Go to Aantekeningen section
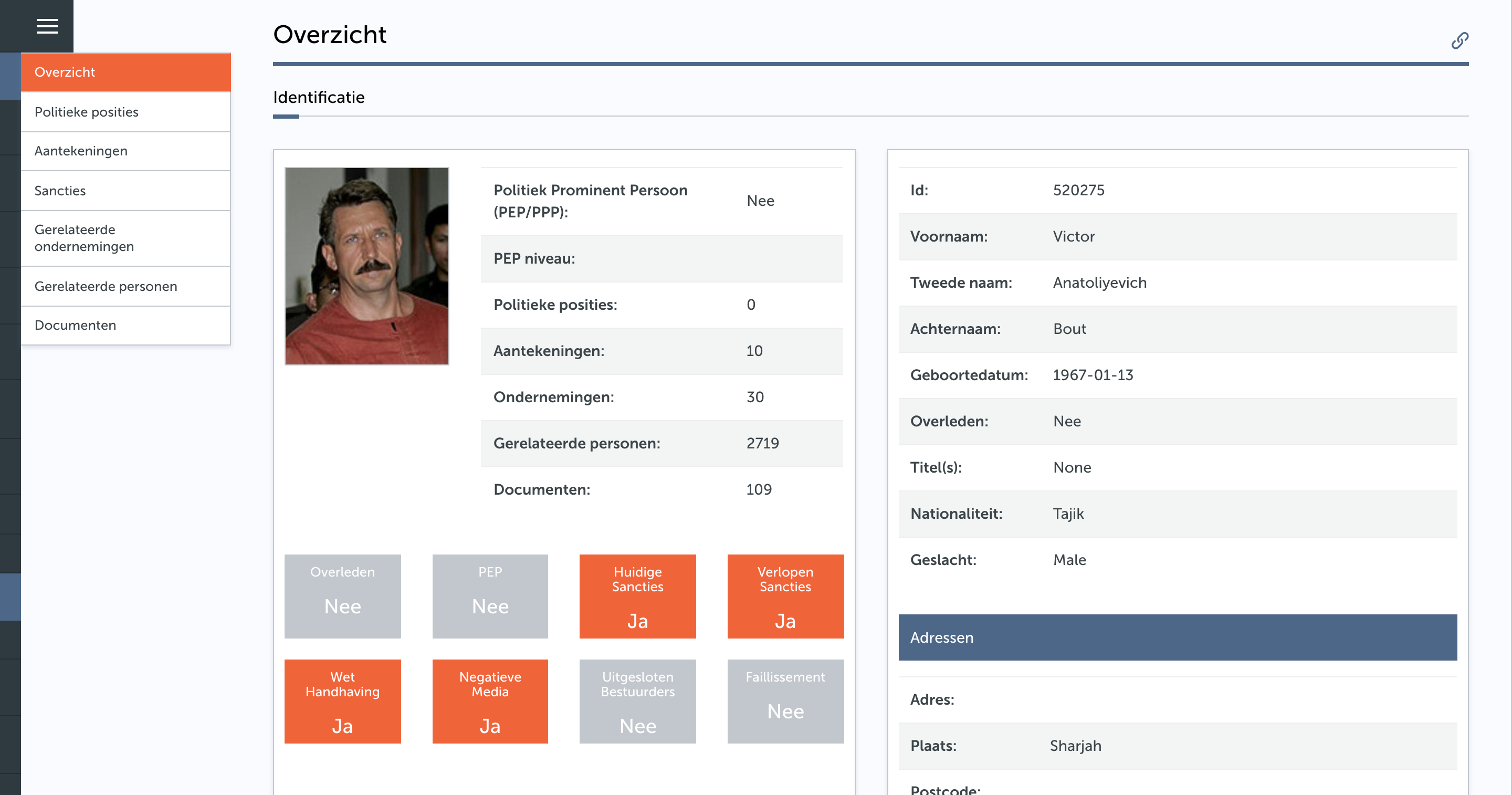The image size is (1512, 795). point(125,151)
